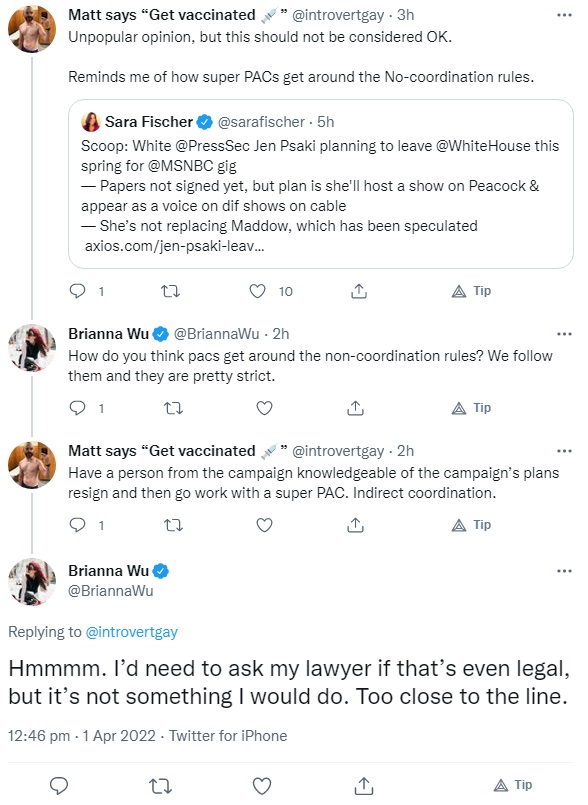Like Matt's indirect coordination reply
This screenshot has width=588, height=805.
coord(264,525)
